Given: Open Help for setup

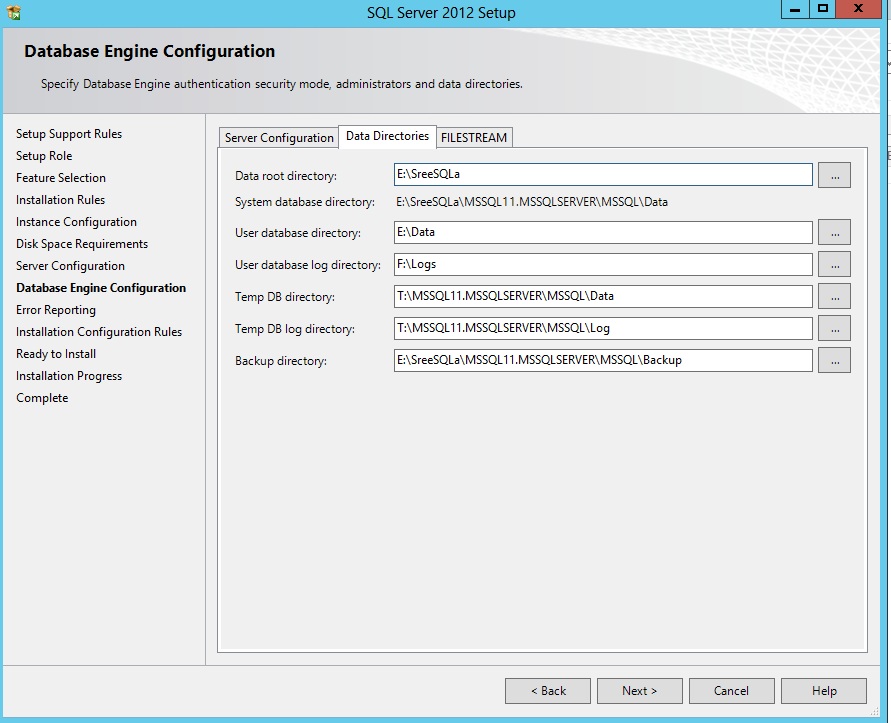Looking at the screenshot, I should coord(824,690).
